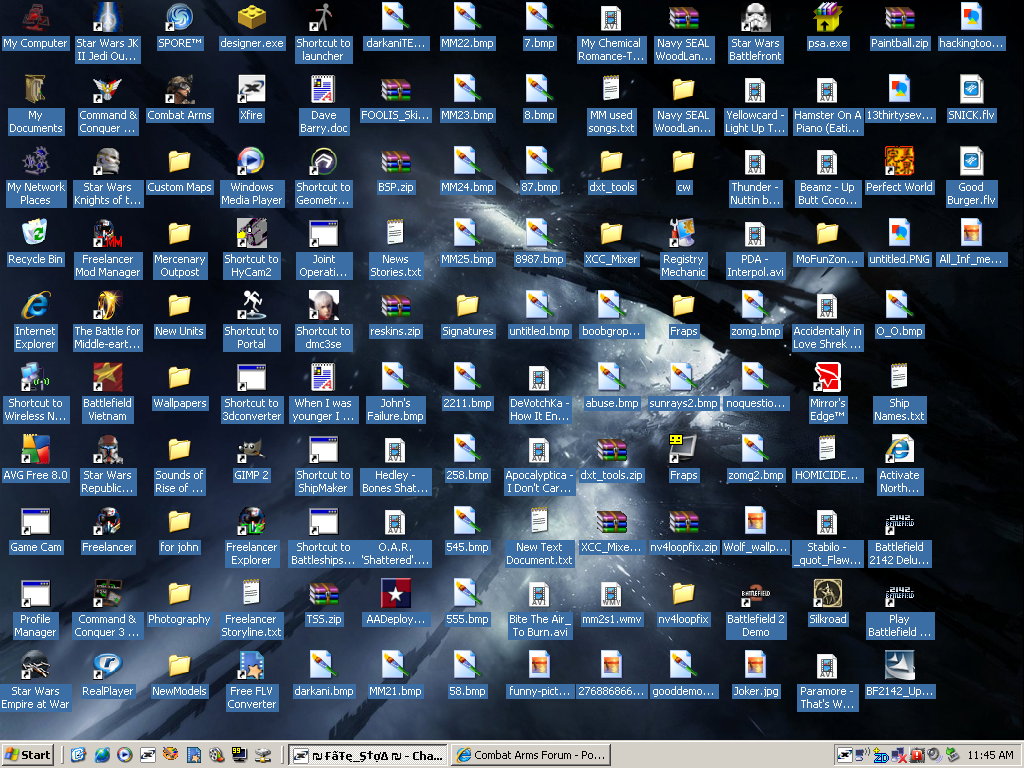Open News Stories.txt text file
Screen dimensions: 1024x768
coord(395,249)
